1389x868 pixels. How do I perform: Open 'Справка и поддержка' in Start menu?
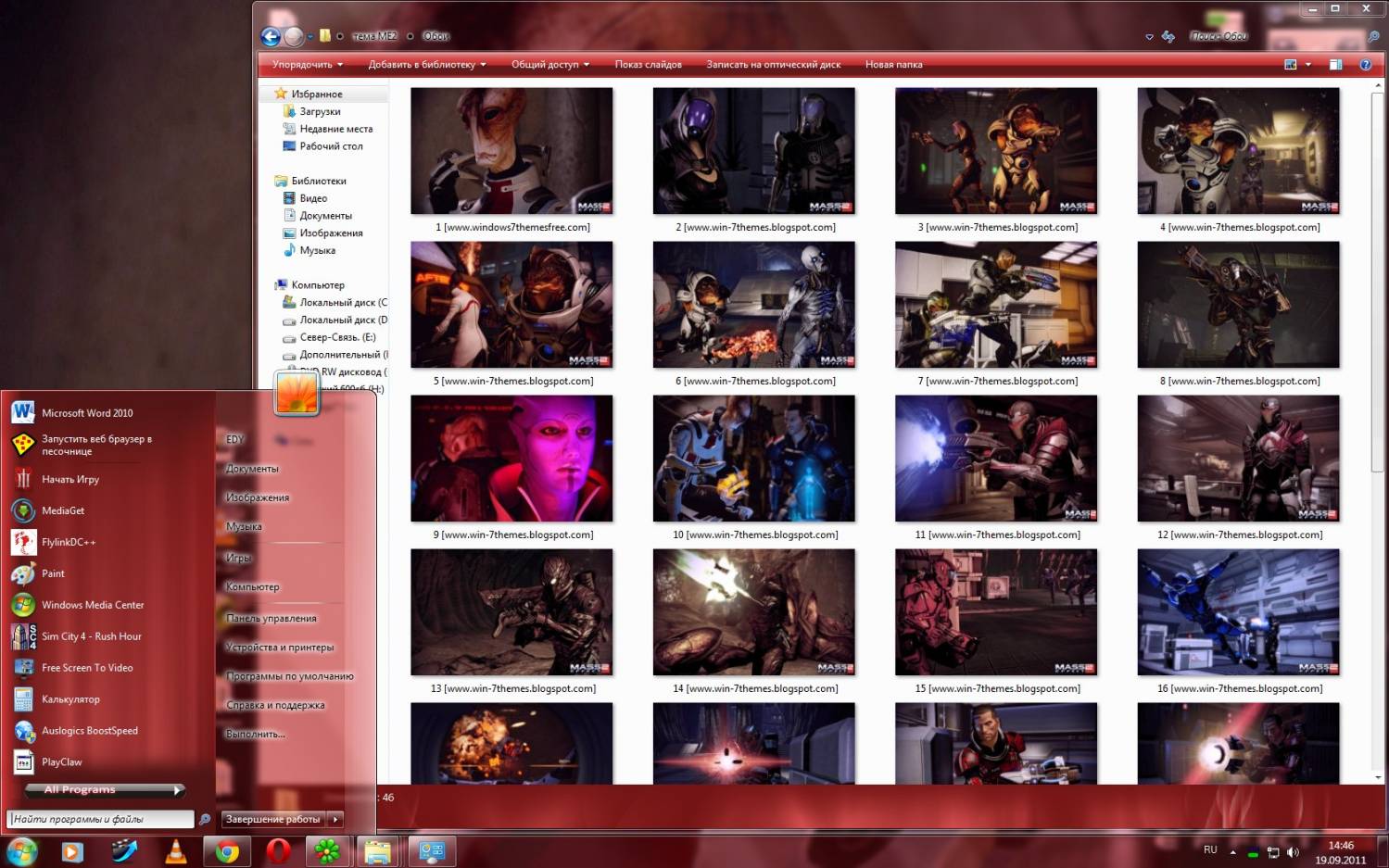275,705
